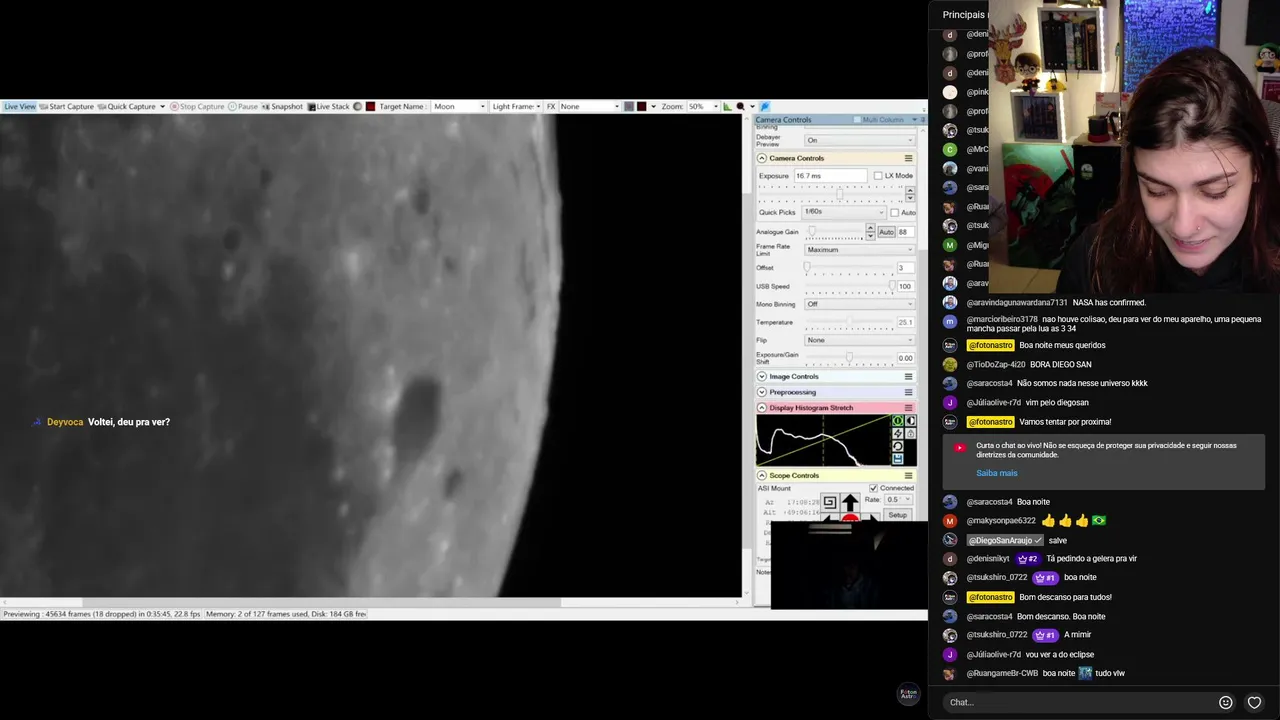
Task: Click the magnifier focus tool icon
Action: tap(740, 106)
